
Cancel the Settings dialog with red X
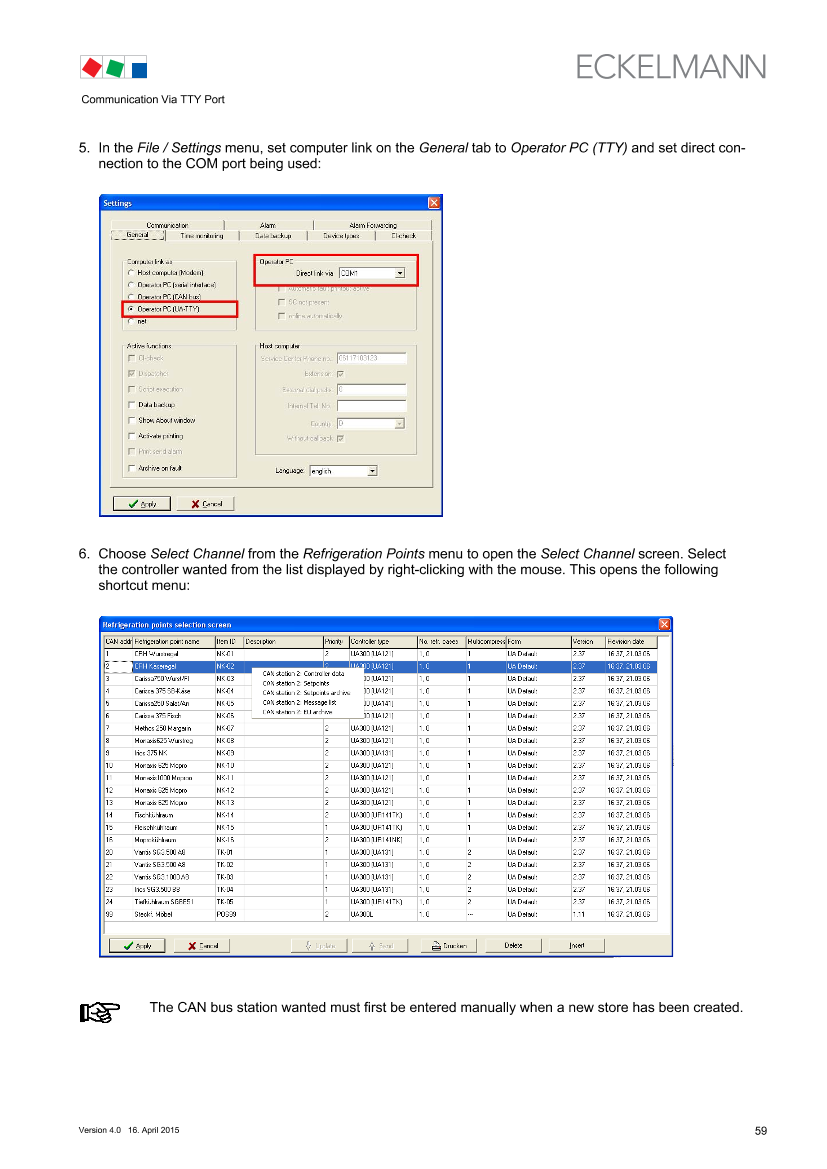205,504
